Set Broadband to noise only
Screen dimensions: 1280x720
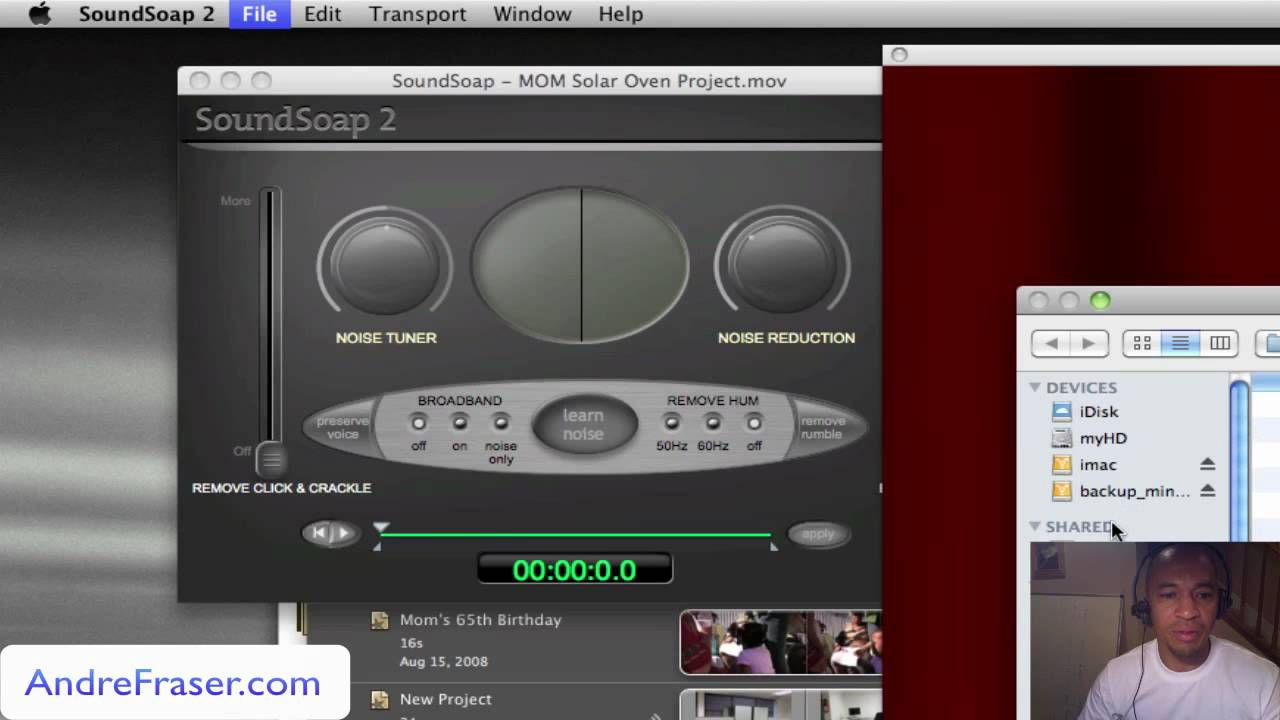click(x=501, y=423)
